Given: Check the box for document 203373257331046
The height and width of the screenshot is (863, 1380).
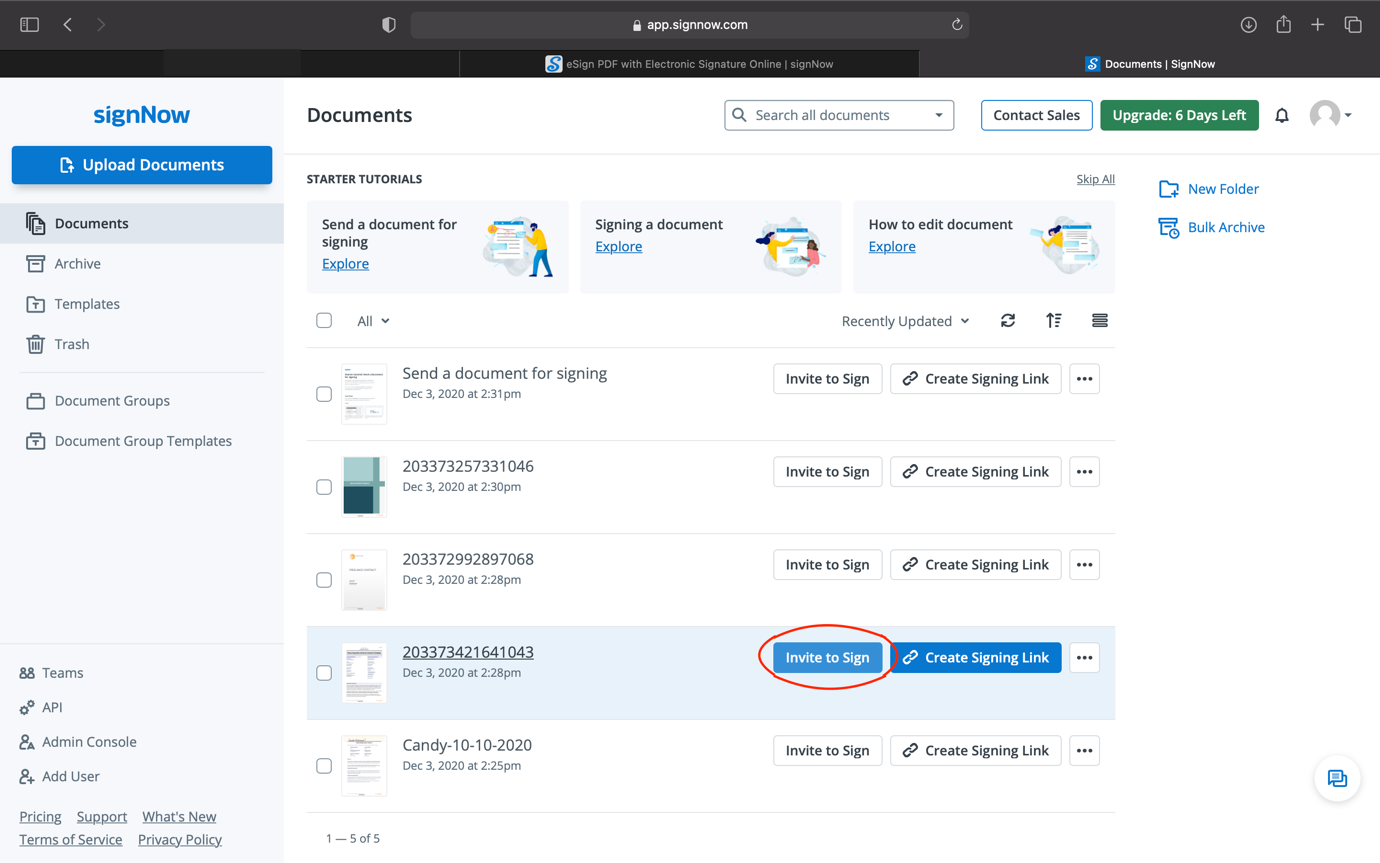Looking at the screenshot, I should (324, 487).
